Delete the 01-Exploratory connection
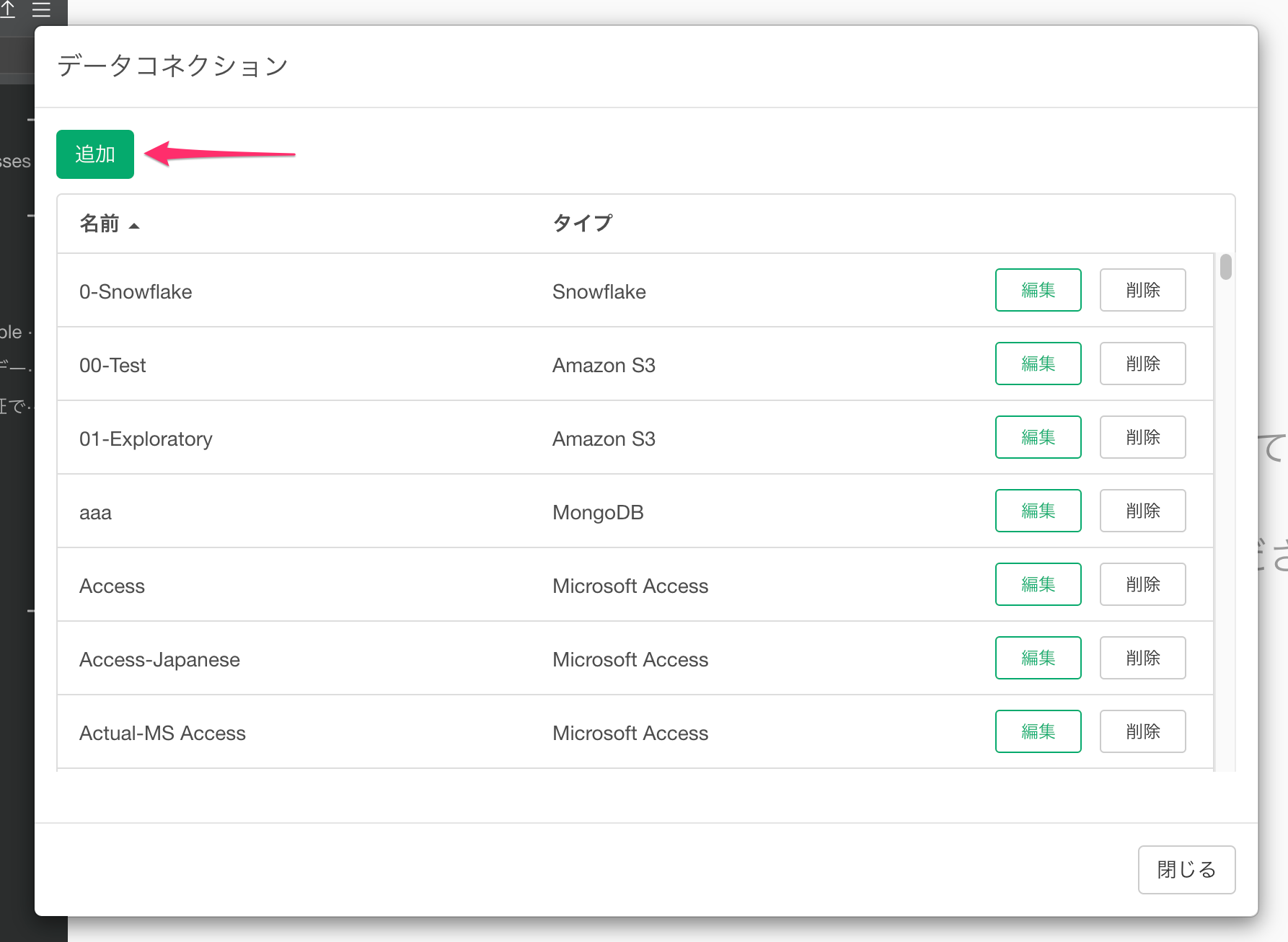Image resolution: width=1288 pixels, height=942 pixels. 1142,437
